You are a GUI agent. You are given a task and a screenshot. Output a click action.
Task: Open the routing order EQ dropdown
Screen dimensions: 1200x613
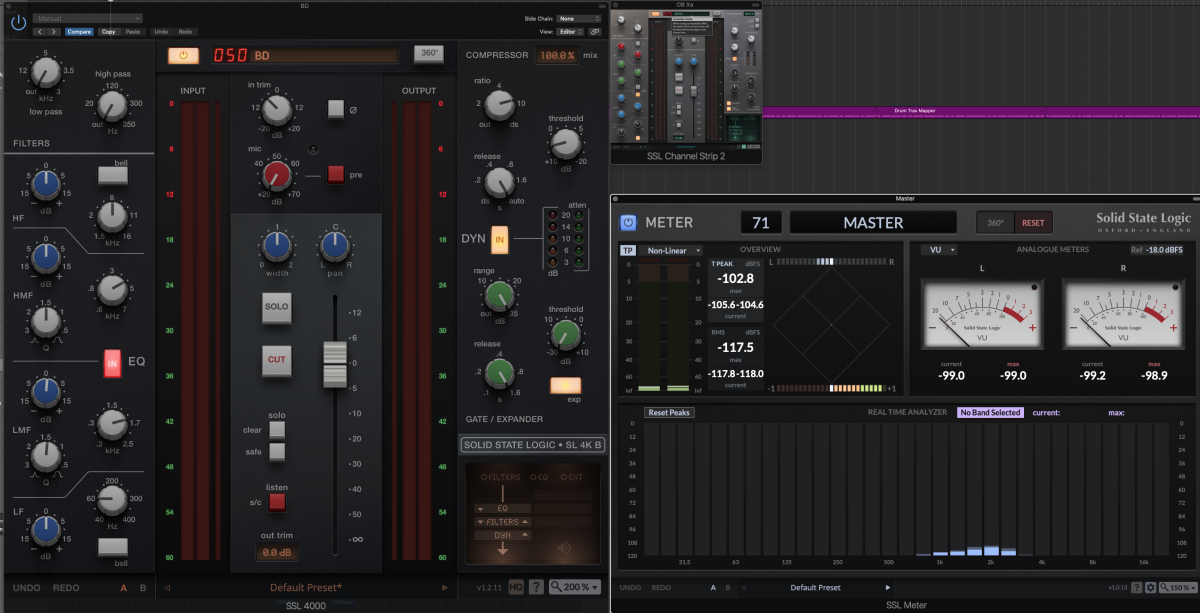(501, 509)
